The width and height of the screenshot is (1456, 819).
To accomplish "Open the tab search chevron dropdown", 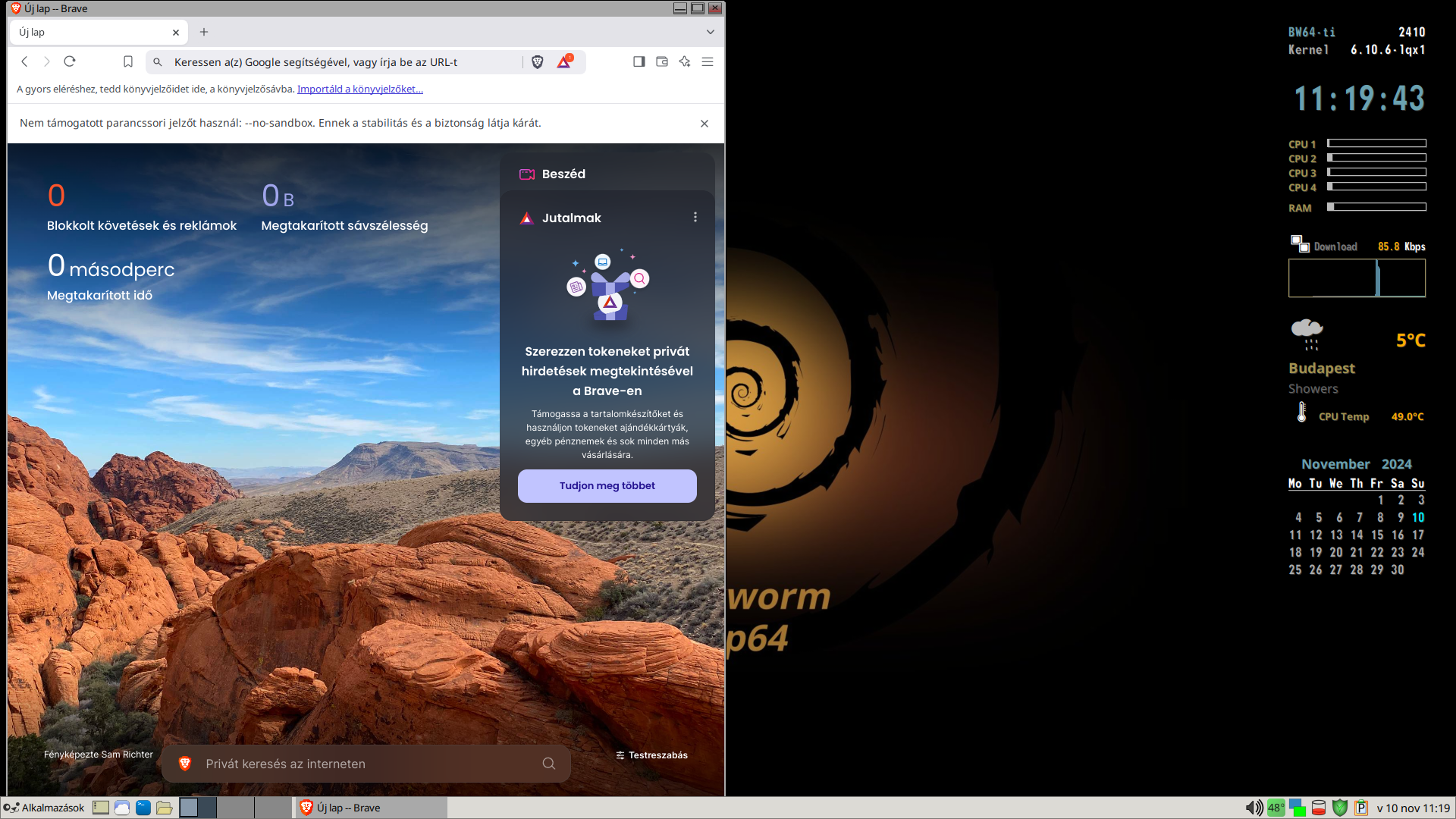I will point(711,32).
